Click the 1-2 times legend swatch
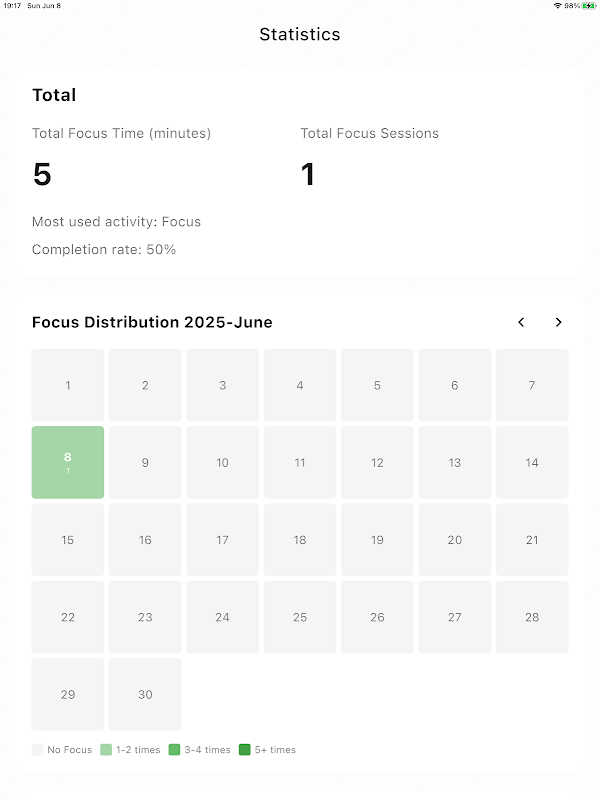Viewport: 600px width, 800px height. [106, 750]
